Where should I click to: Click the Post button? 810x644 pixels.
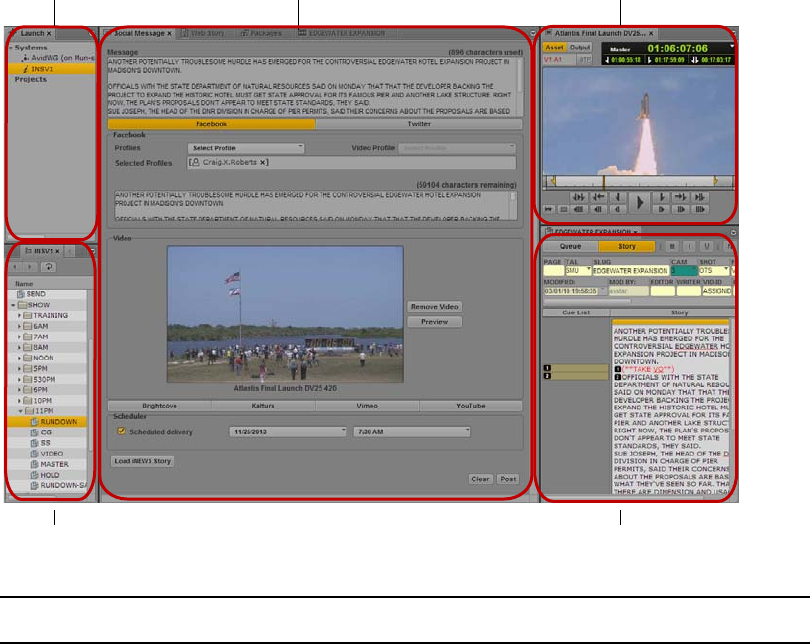point(508,479)
